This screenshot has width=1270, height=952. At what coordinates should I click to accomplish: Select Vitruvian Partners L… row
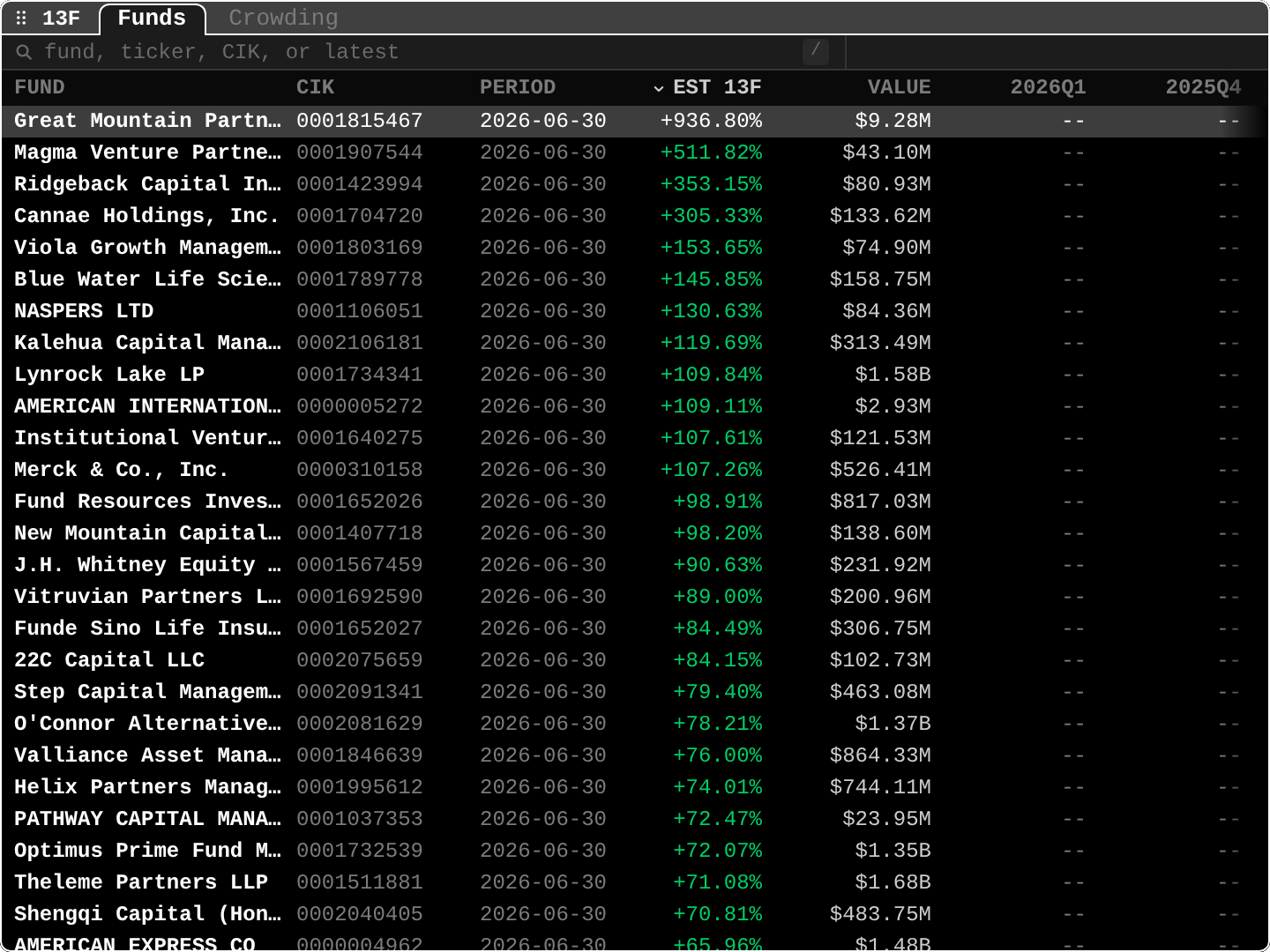pyautogui.click(x=635, y=597)
